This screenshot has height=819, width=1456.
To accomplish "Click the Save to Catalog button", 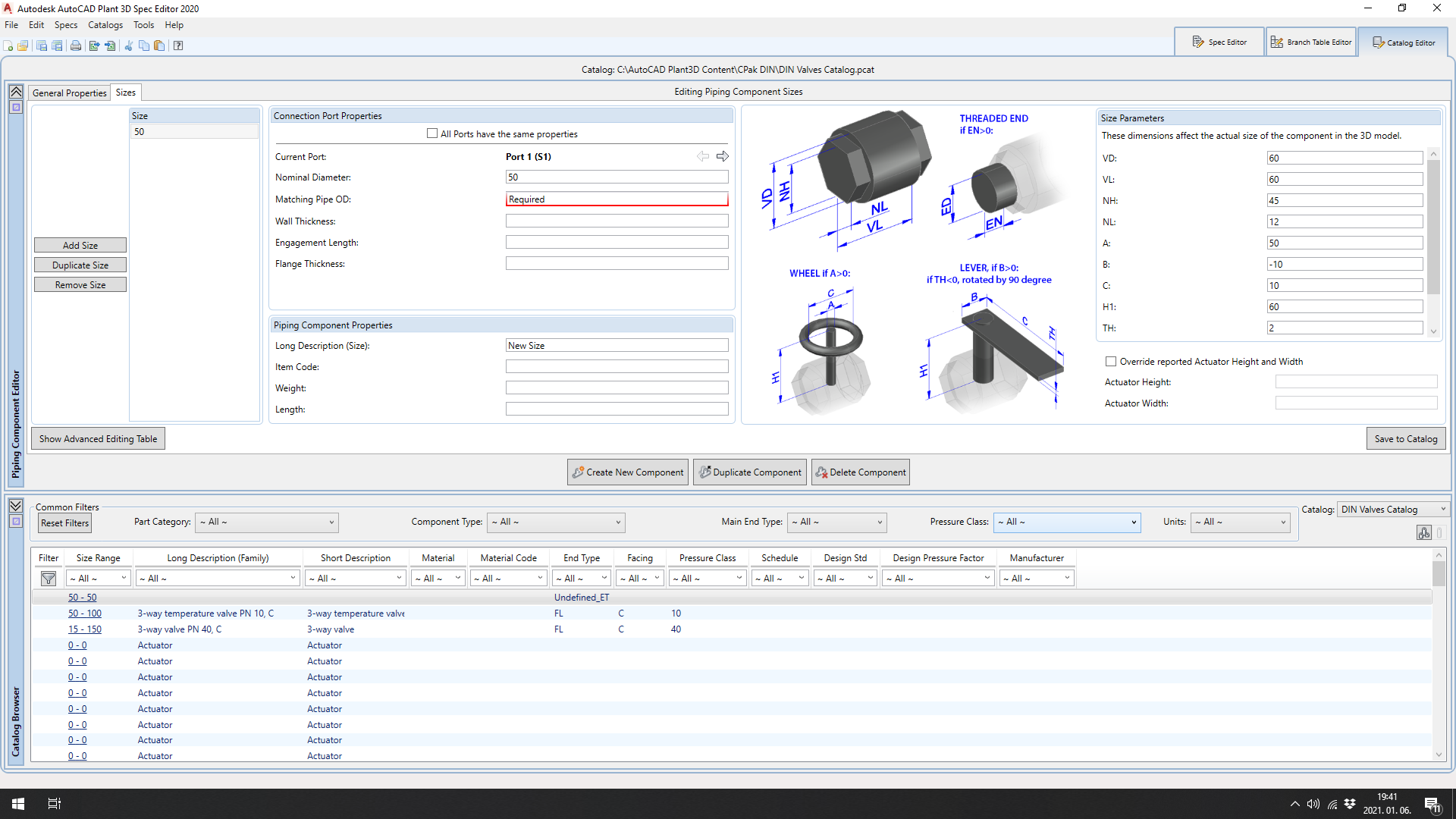I will 1405,439.
